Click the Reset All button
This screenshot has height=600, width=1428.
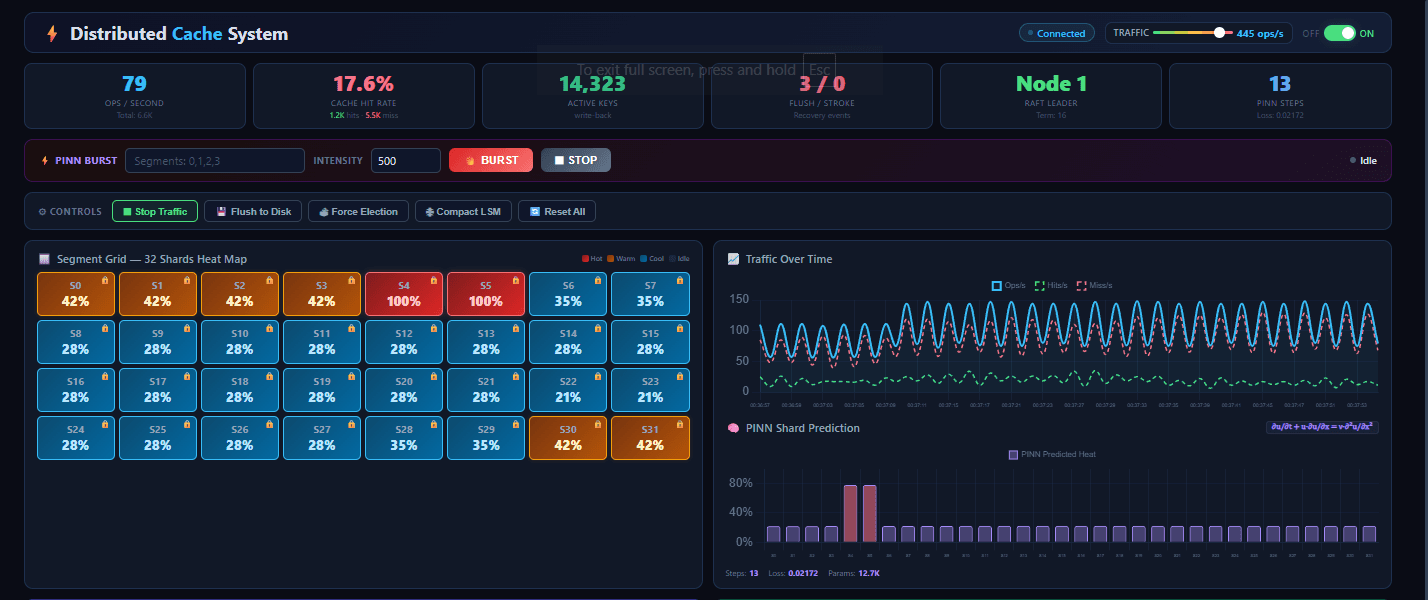[x=557, y=211]
